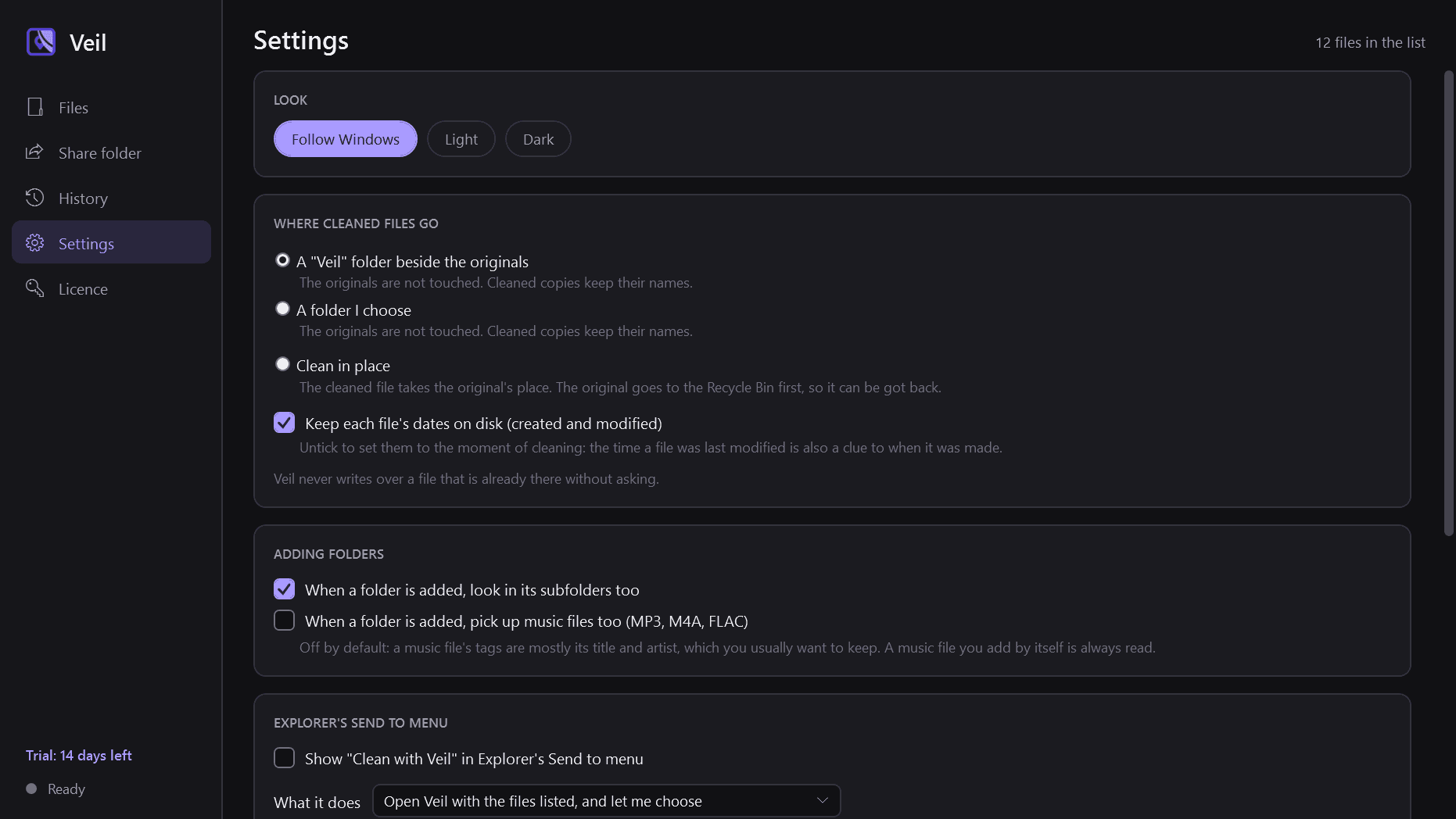Open the Licence page label

[83, 289]
